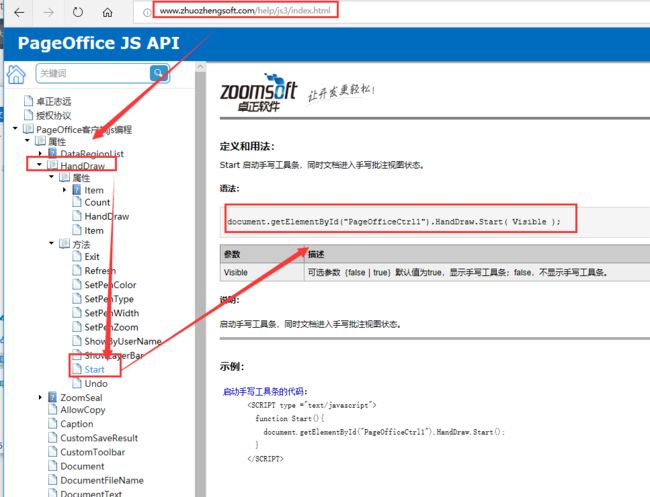Click the scrollbar up arrow in tree panel
The height and width of the screenshot is (497, 650).
(x=201, y=67)
